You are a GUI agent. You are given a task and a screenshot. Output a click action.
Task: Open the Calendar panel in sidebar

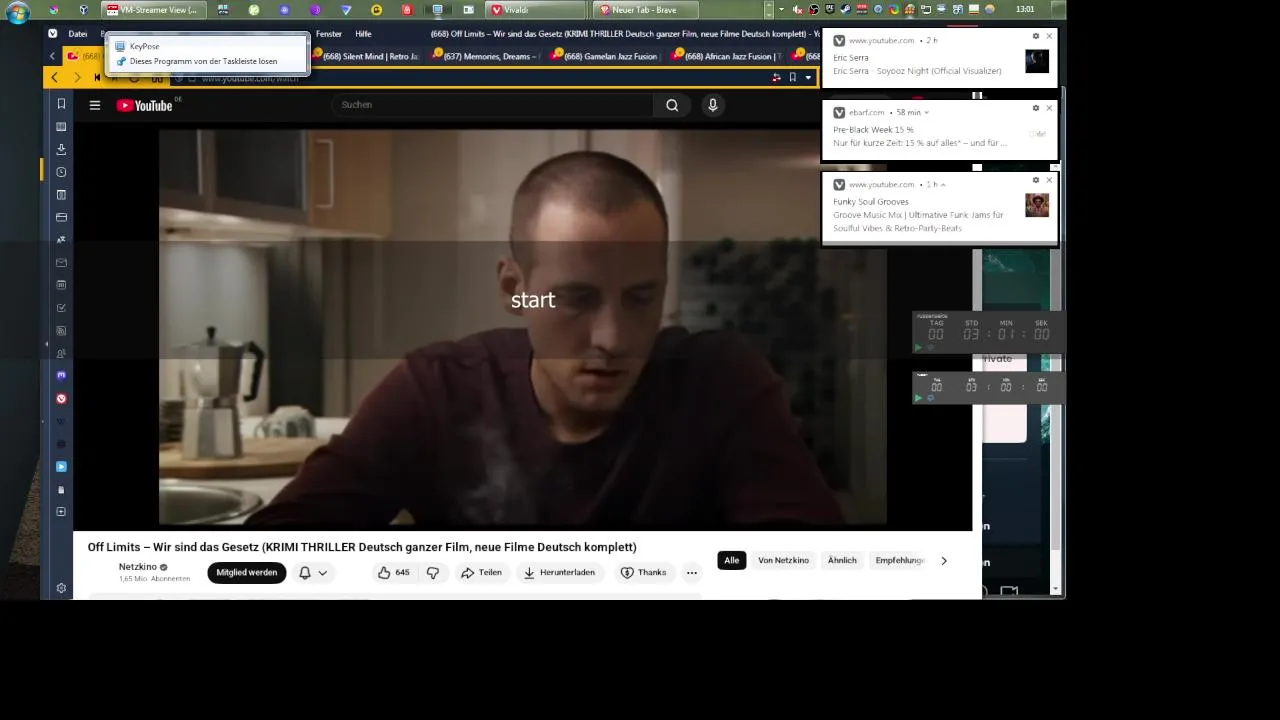(x=61, y=285)
